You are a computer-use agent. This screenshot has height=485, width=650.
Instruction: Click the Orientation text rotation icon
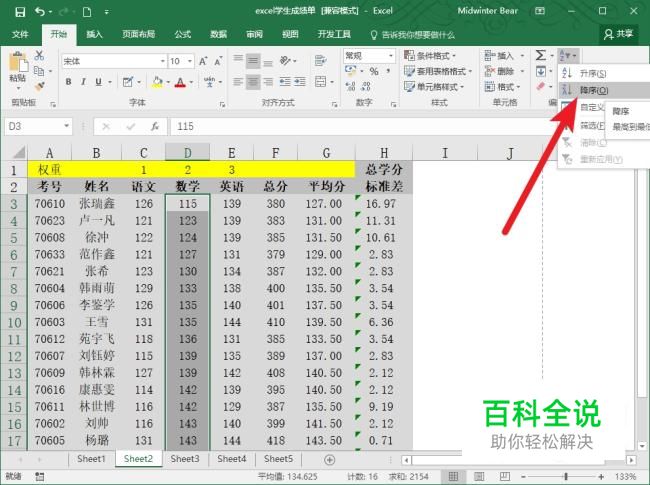[x=286, y=61]
